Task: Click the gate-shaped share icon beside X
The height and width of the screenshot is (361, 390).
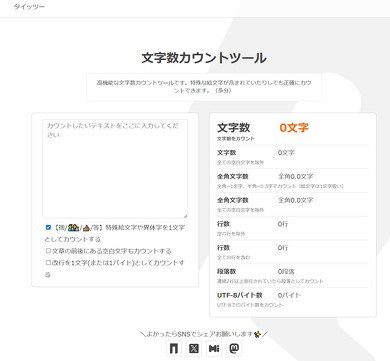Action: [x=173, y=349]
